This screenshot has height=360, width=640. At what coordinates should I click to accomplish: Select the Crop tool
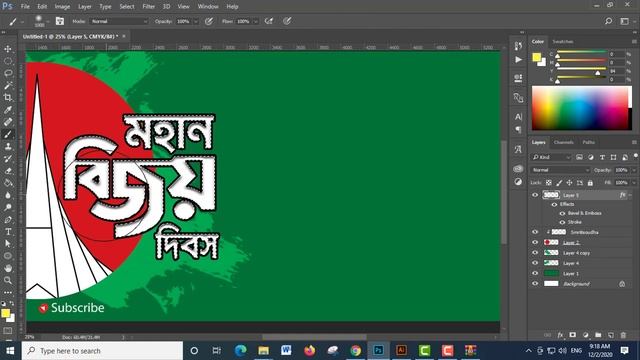(x=8, y=98)
